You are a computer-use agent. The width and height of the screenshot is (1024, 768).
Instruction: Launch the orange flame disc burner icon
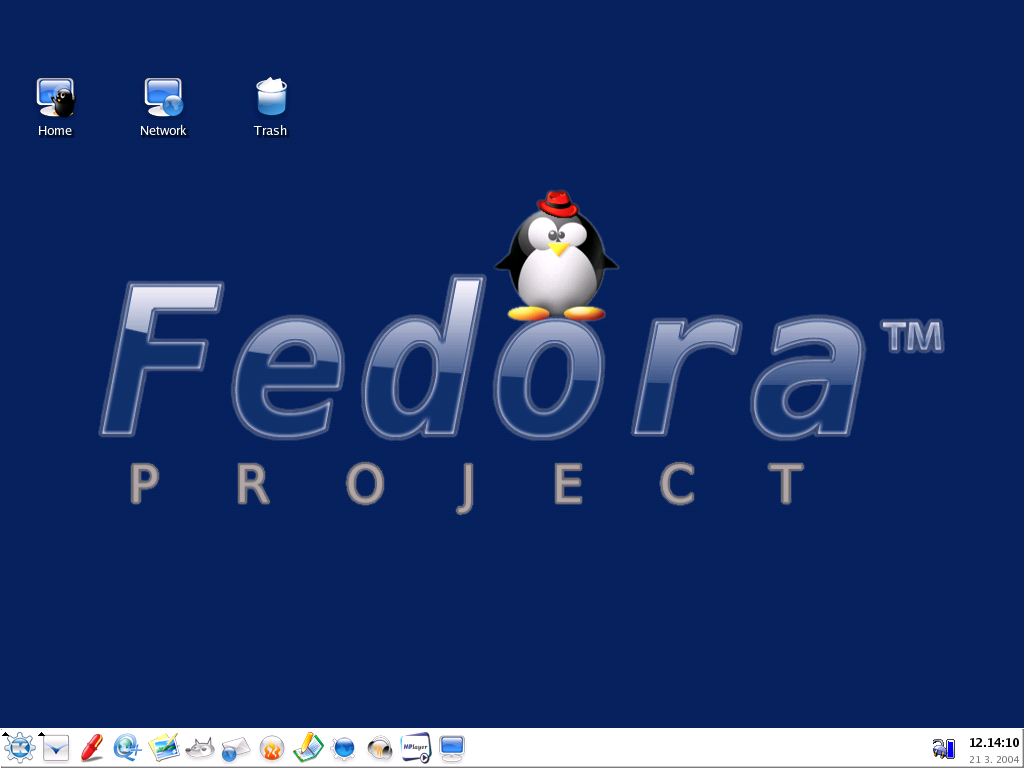(x=272, y=748)
